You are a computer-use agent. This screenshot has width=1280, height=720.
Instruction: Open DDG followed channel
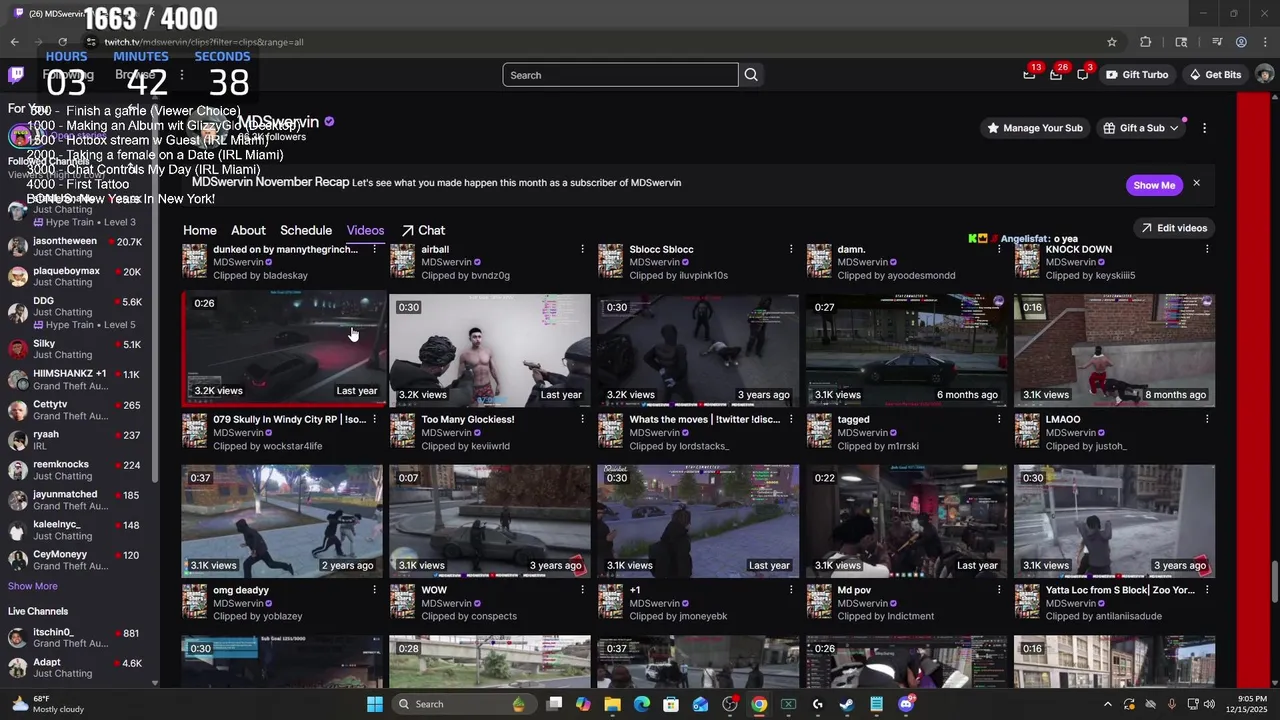click(78, 312)
